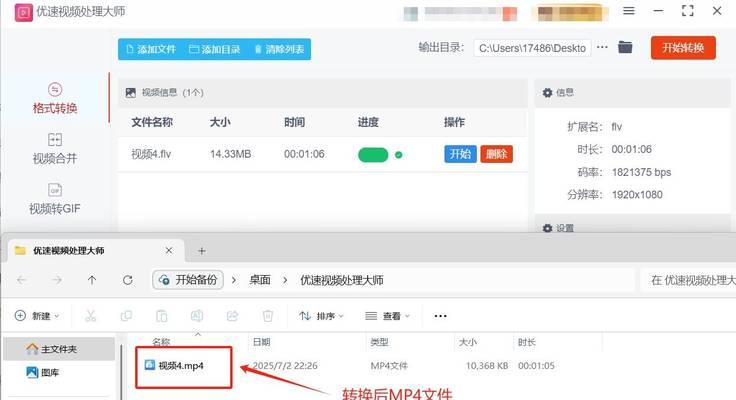Viewport: 736px width, 400px height.
Task: Click the Paste icon in Explorer toolbar
Action: [x=161, y=316]
